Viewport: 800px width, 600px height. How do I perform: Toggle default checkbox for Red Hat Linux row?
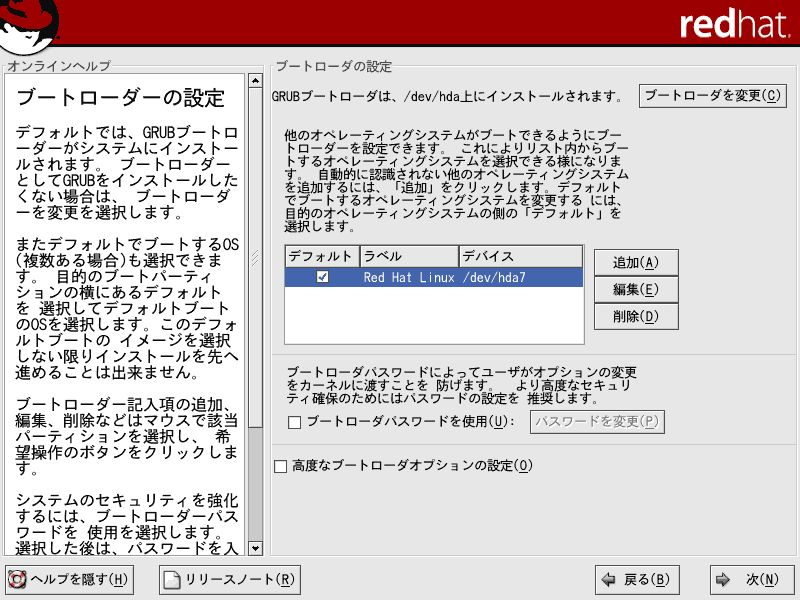pyautogui.click(x=322, y=277)
